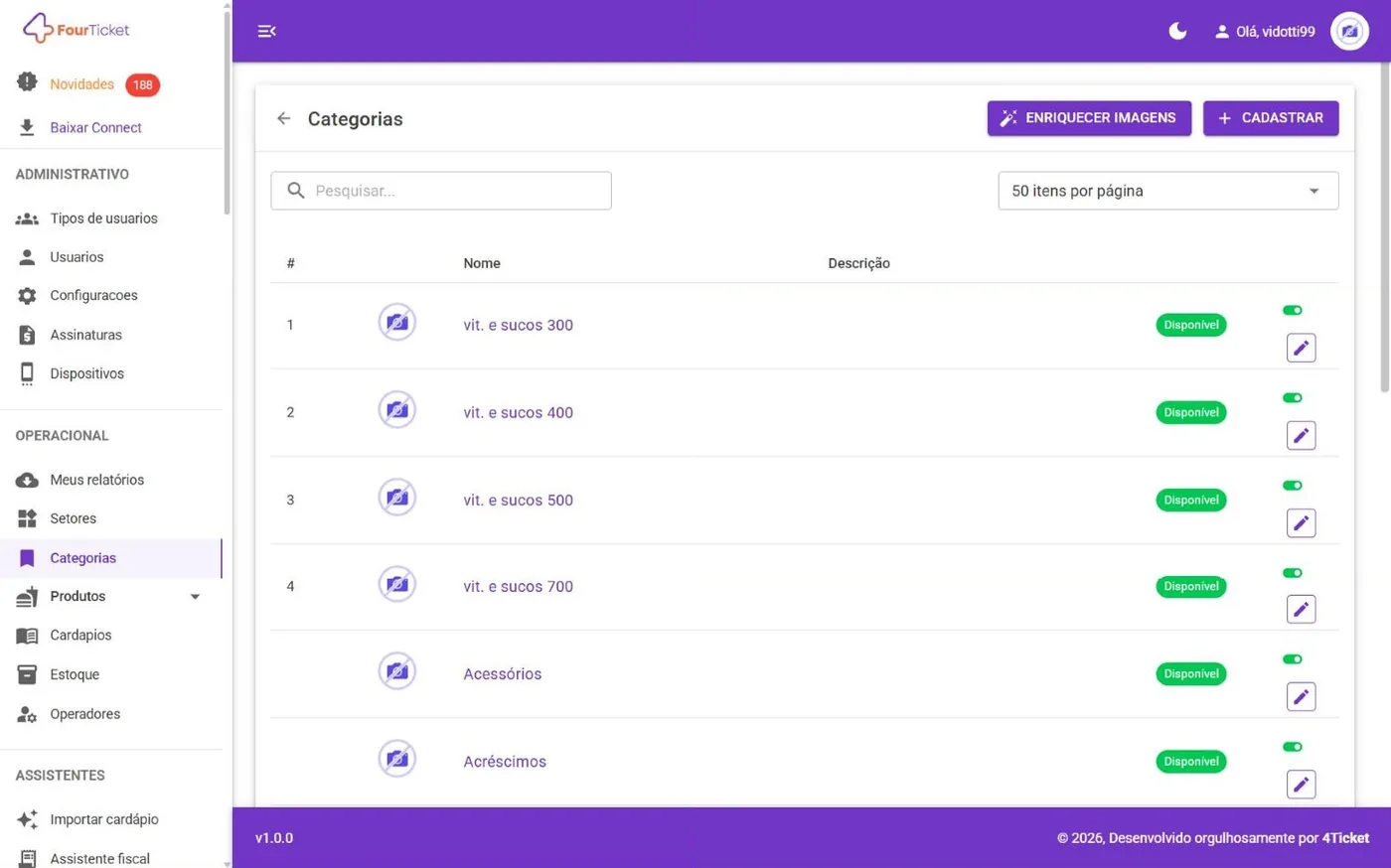The width and height of the screenshot is (1391, 868).
Task: Switch to dark mode via moon icon
Action: (x=1177, y=32)
